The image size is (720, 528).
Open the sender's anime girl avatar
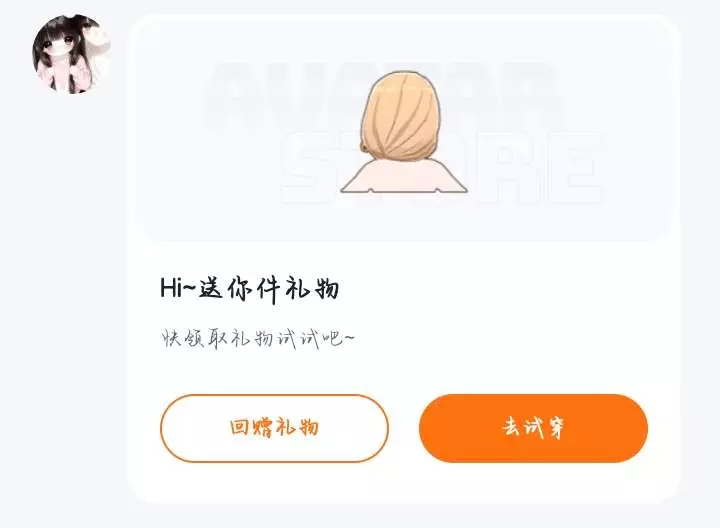71,54
